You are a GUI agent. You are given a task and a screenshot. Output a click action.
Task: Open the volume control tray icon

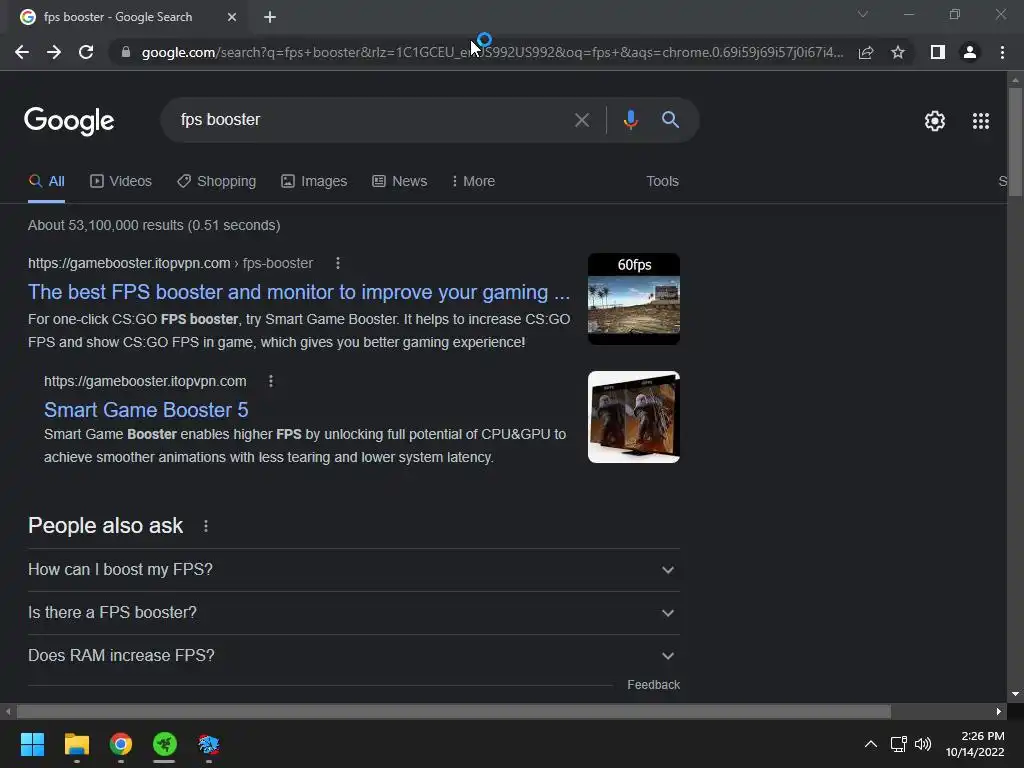tap(923, 744)
